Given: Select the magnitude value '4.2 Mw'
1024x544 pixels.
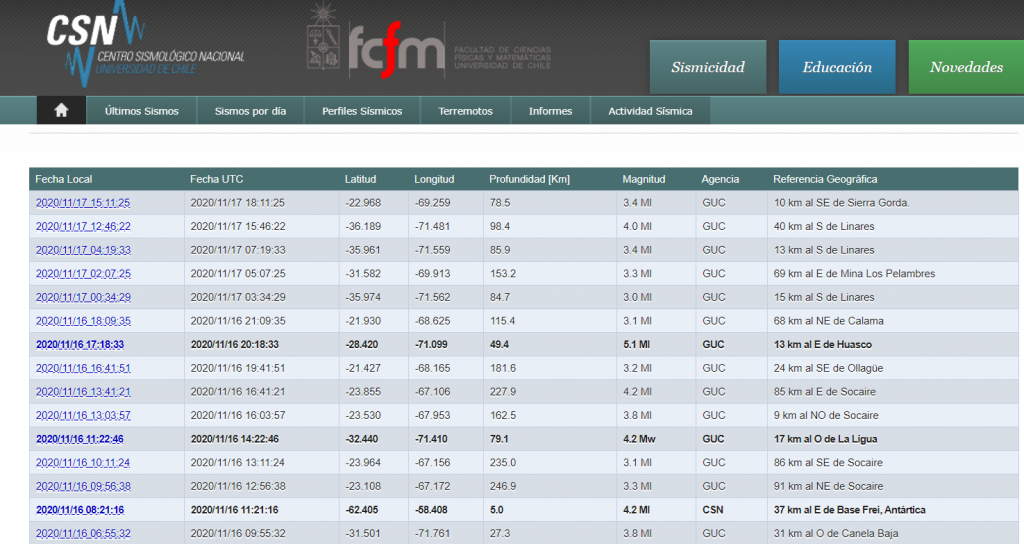Looking at the screenshot, I should (639, 439).
